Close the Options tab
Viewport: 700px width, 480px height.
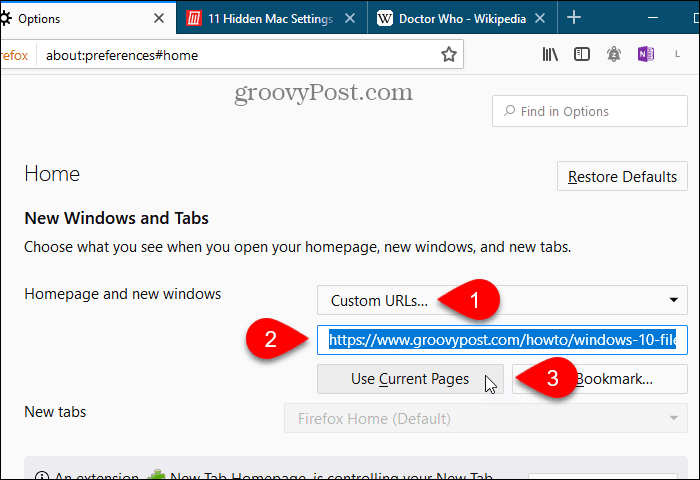[x=158, y=18]
